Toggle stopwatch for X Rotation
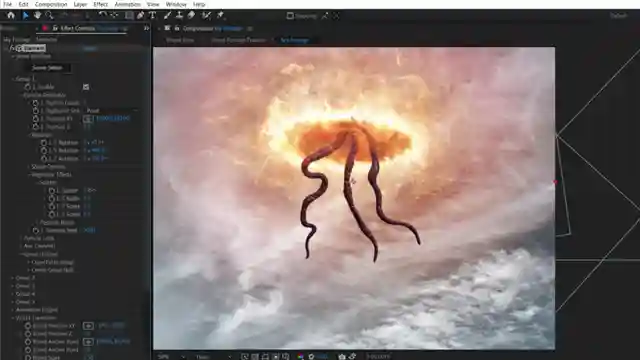 coord(44,142)
